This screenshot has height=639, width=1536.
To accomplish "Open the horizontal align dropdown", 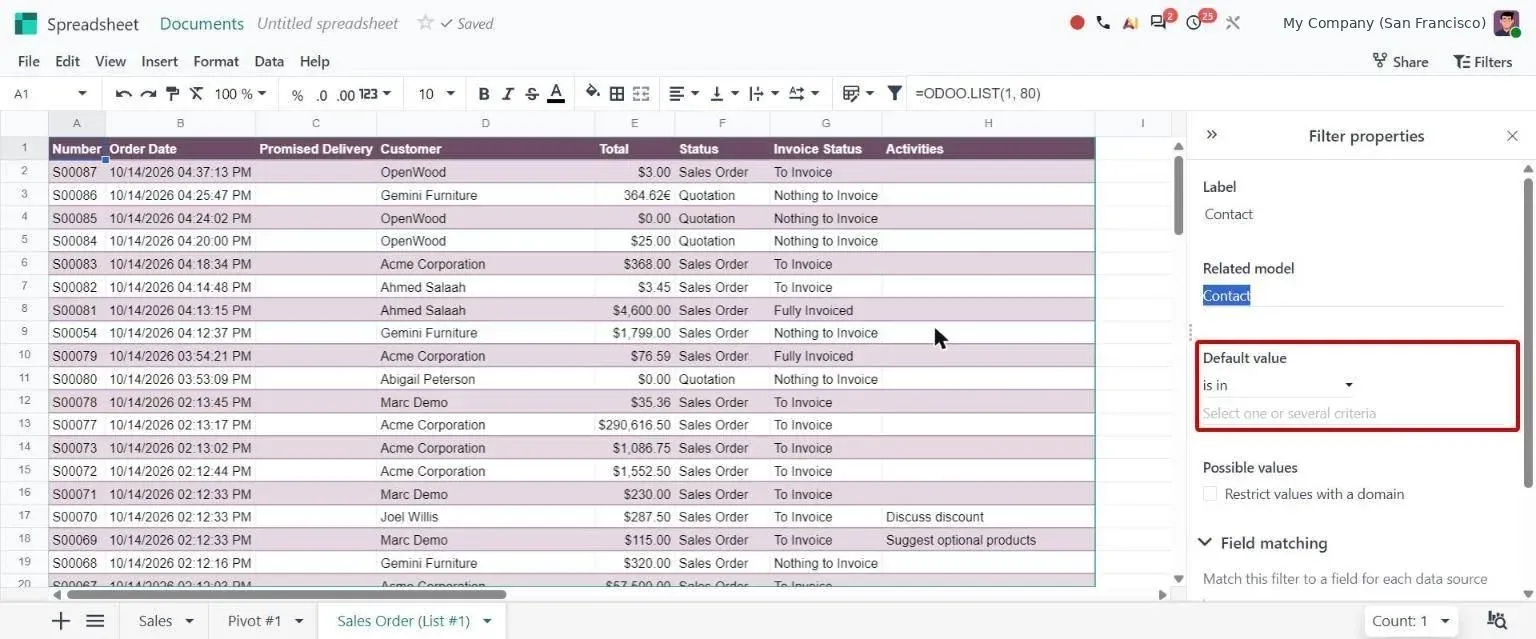I will pyautogui.click(x=684, y=94).
